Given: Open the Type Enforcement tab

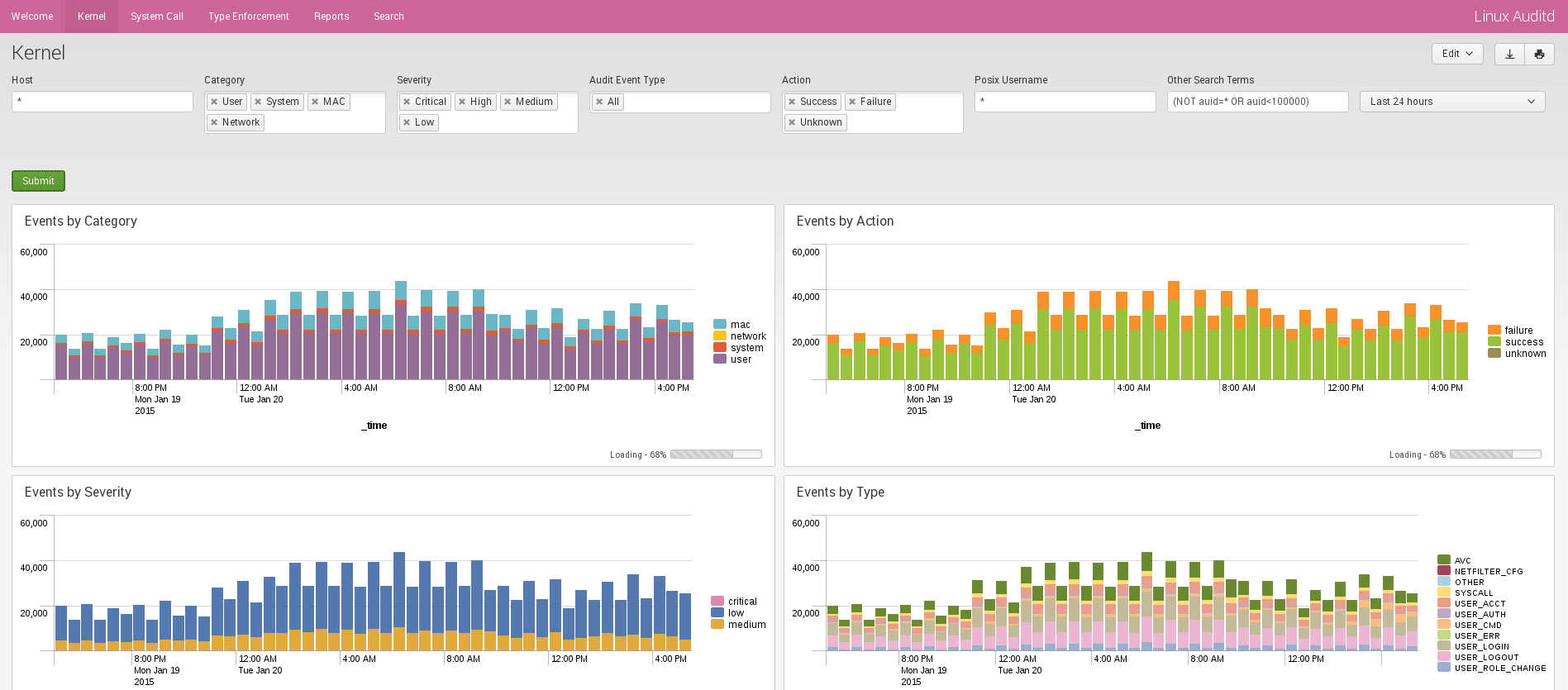Looking at the screenshot, I should (x=249, y=17).
